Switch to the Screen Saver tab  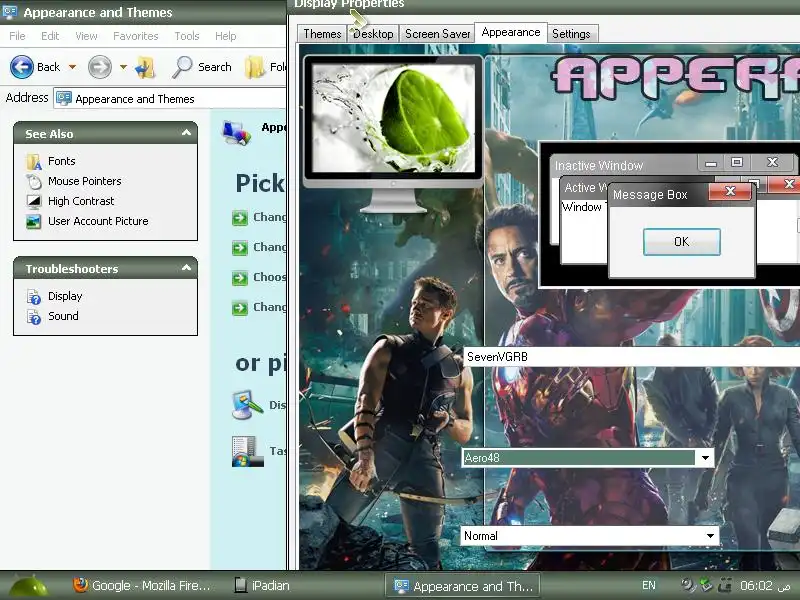(437, 34)
